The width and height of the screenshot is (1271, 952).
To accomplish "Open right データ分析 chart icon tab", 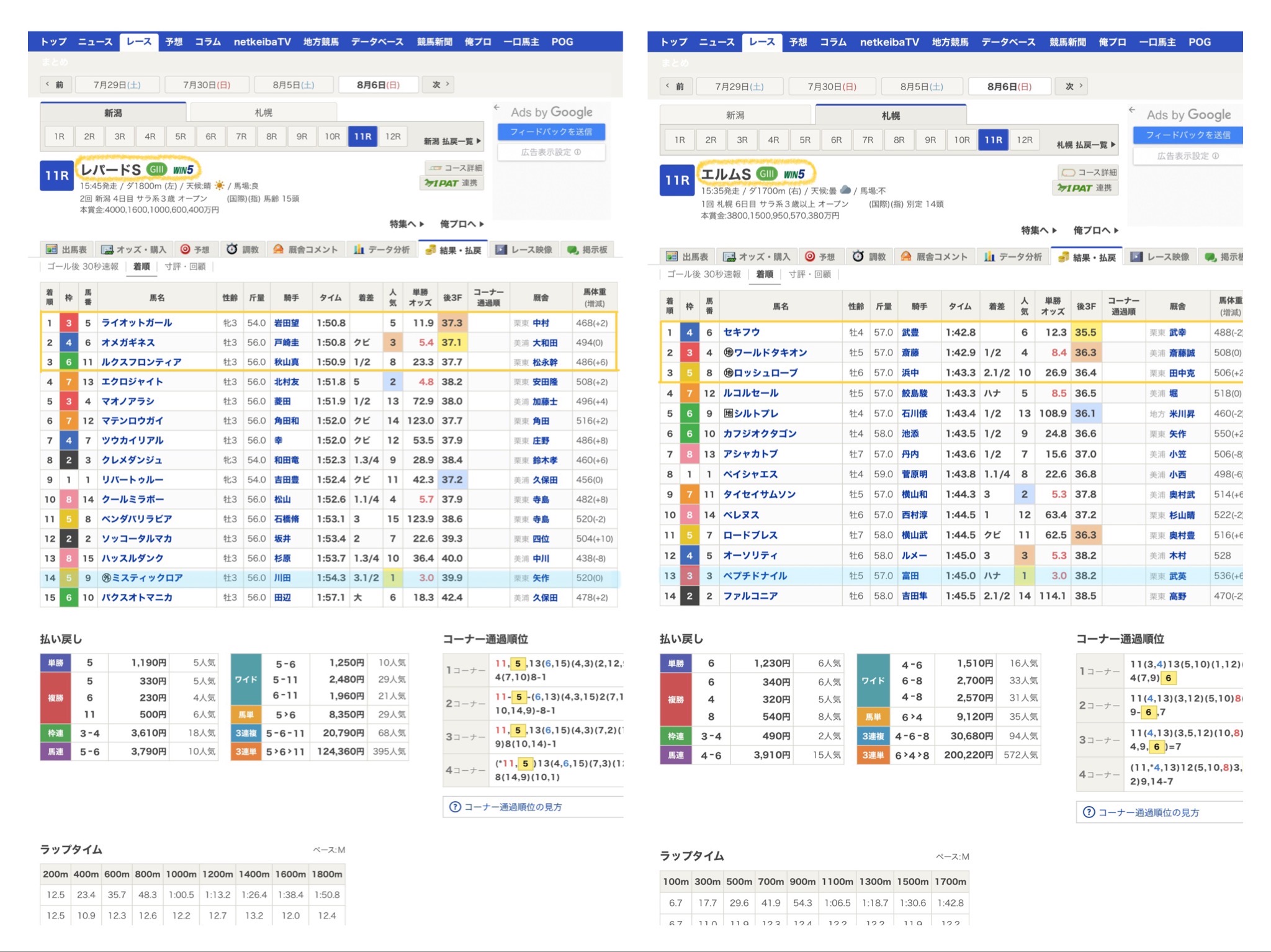I will click(989, 257).
